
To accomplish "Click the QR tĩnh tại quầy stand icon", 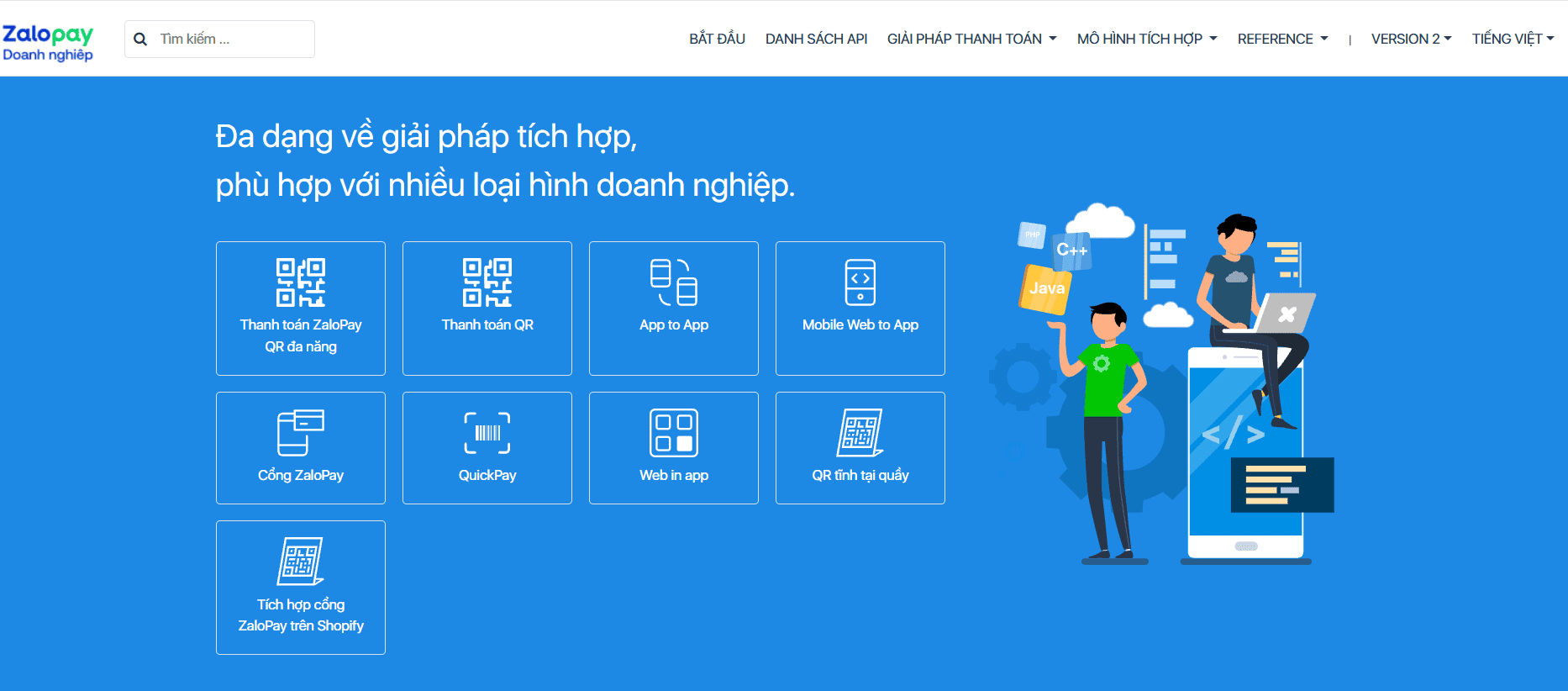I will pyautogui.click(x=860, y=432).
